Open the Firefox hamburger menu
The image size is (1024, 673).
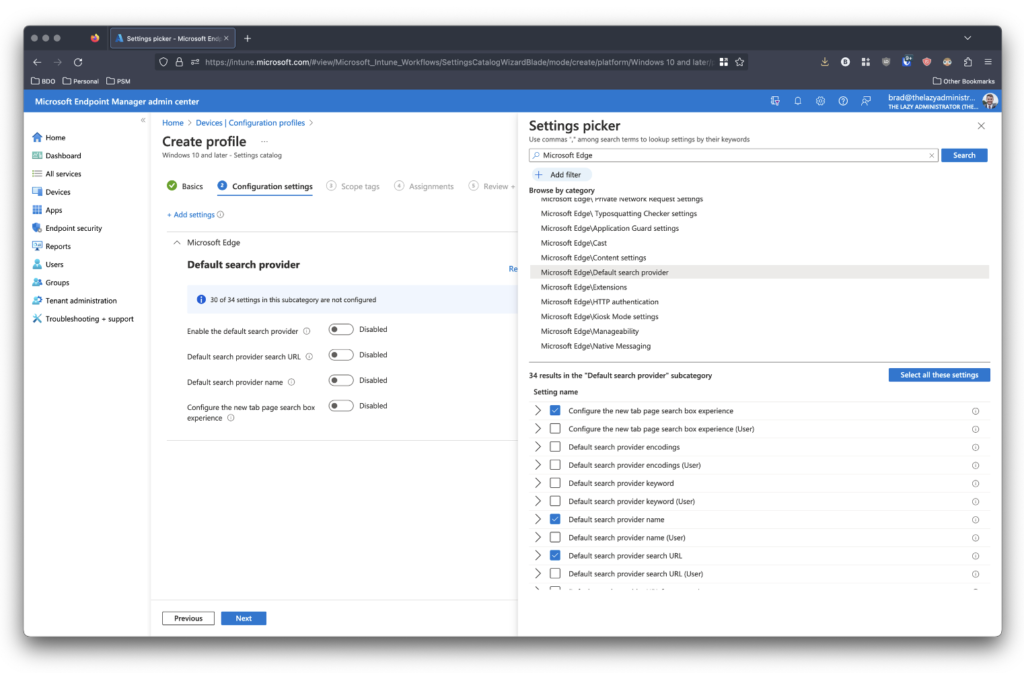[988, 62]
